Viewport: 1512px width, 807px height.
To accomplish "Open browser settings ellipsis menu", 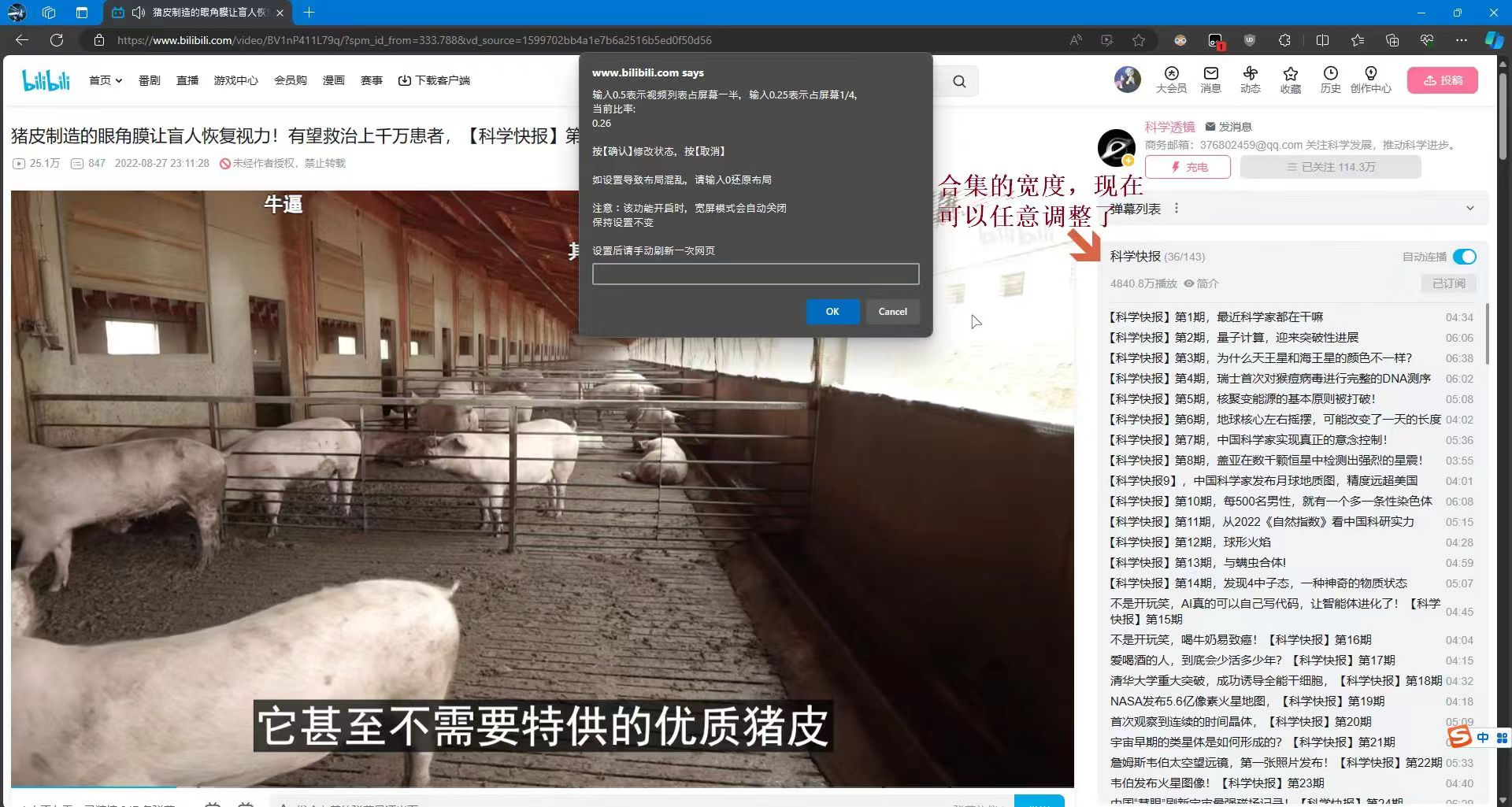I will (x=1462, y=40).
